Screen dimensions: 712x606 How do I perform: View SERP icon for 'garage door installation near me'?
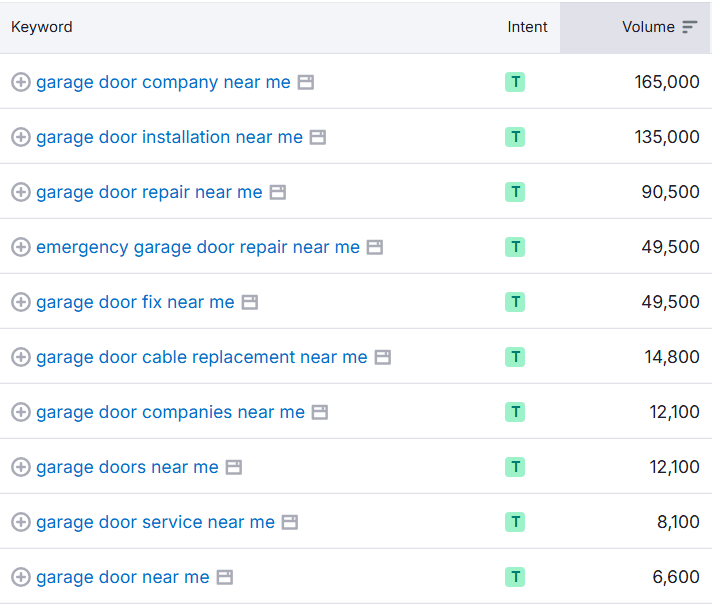coord(318,138)
